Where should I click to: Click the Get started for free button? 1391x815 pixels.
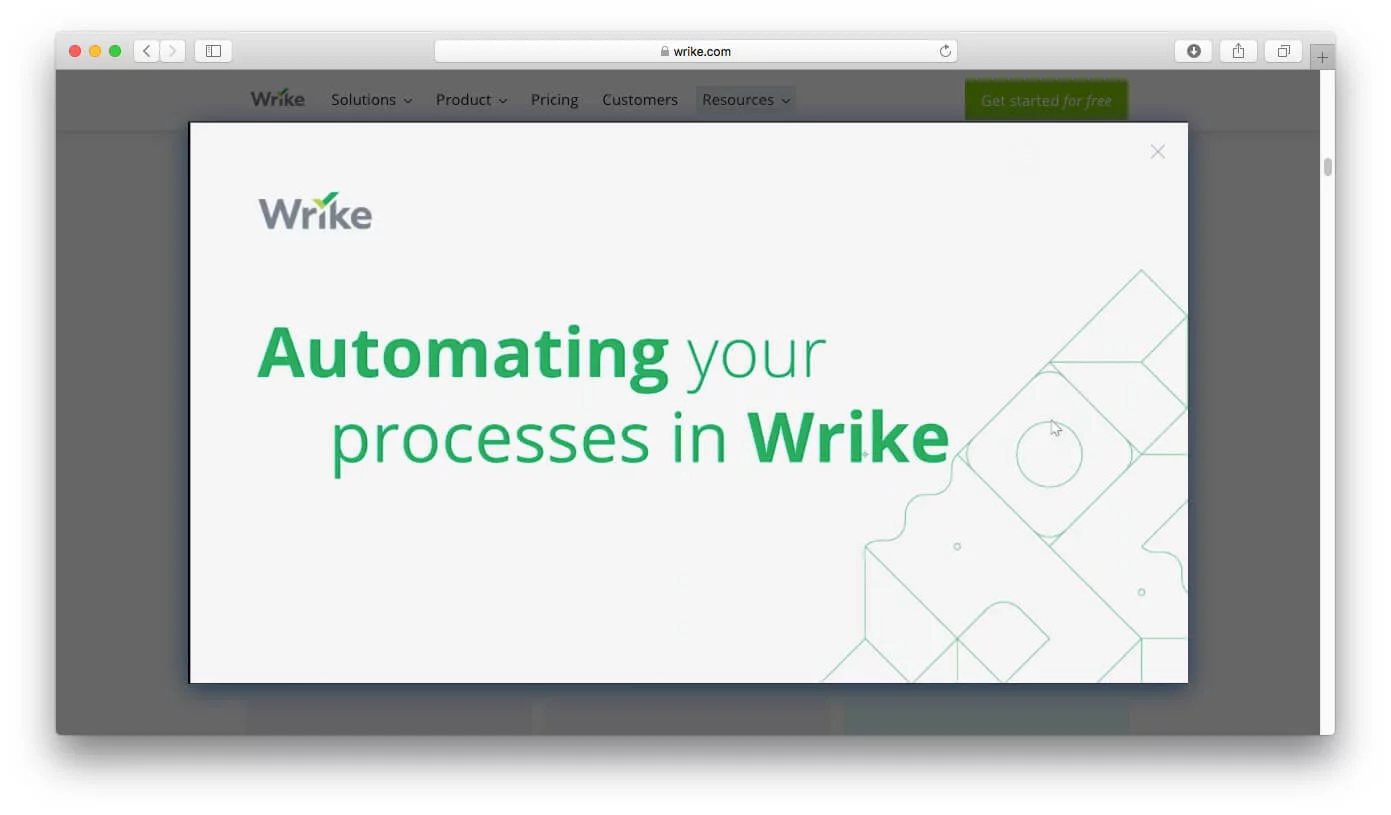[x=1046, y=100]
